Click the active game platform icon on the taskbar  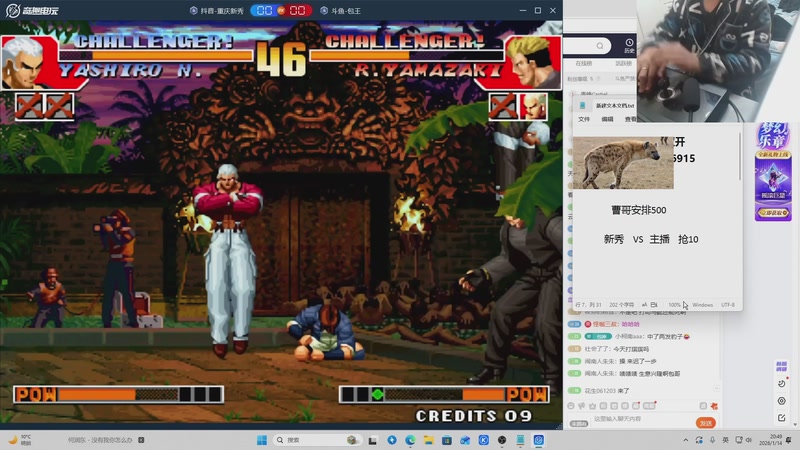pyautogui.click(x=539, y=440)
